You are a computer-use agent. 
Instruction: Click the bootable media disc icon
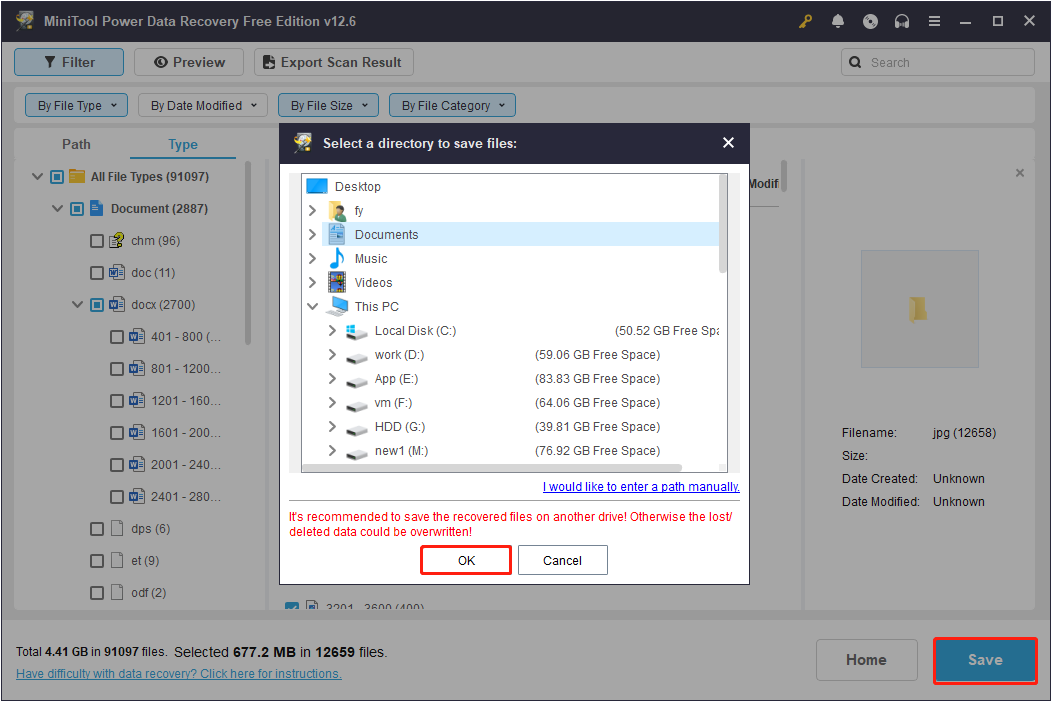click(870, 20)
